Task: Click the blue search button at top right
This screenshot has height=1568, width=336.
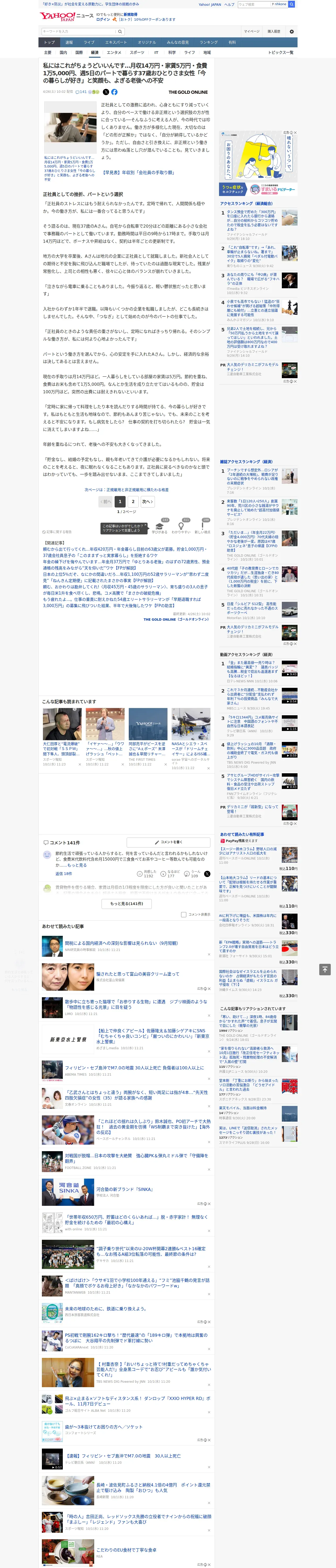Action: pos(292,4)
